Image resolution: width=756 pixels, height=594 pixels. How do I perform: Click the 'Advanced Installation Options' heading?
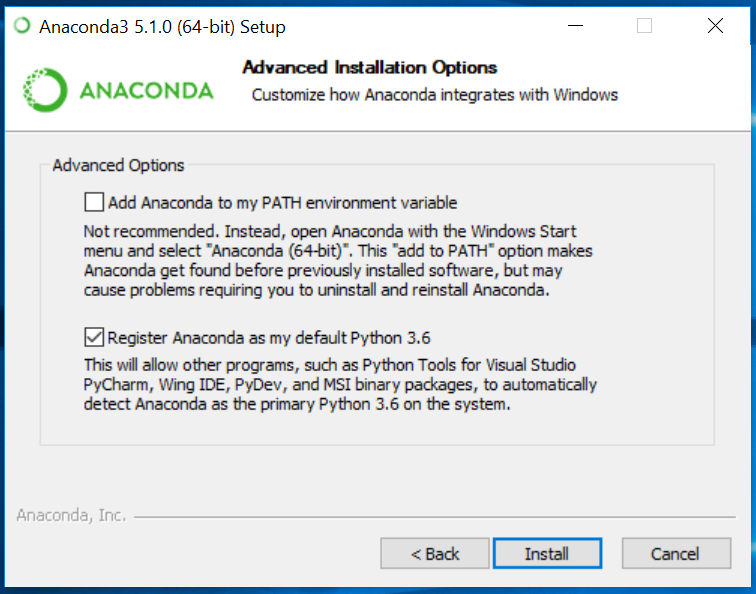click(x=370, y=68)
